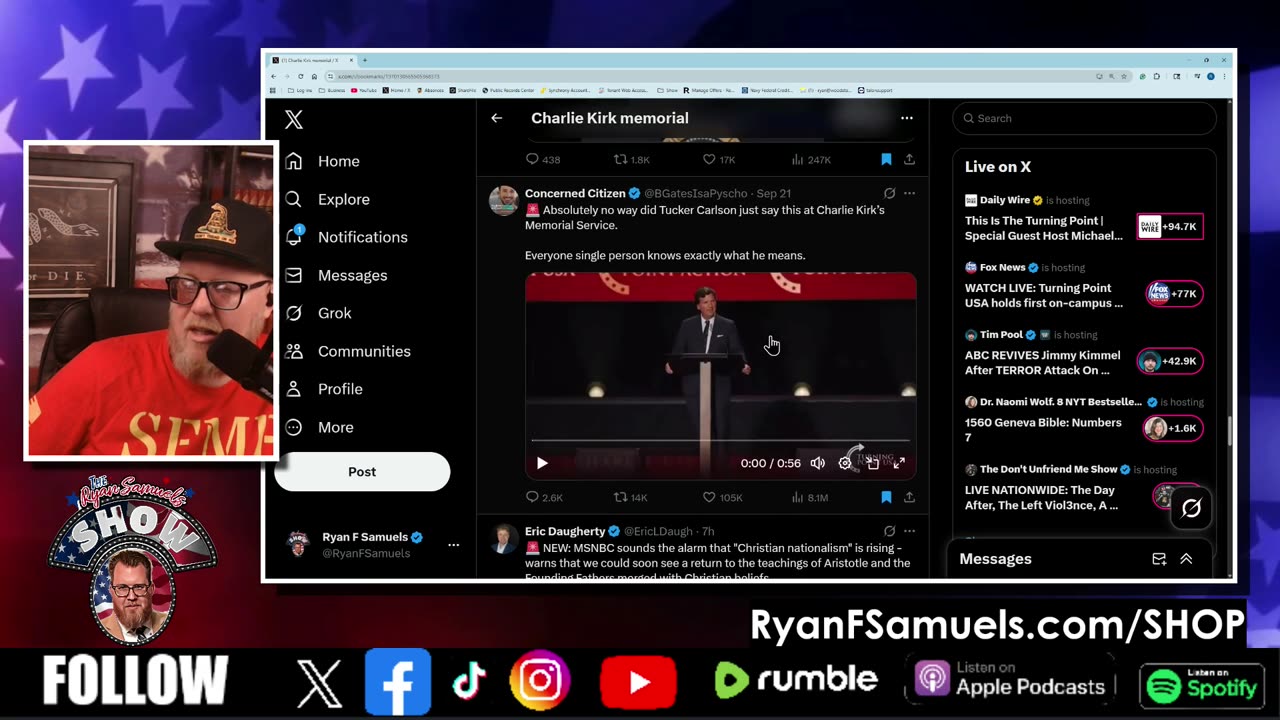Reply to the post with 2.6K comments
This screenshot has height=720, width=1280.
tap(545, 497)
